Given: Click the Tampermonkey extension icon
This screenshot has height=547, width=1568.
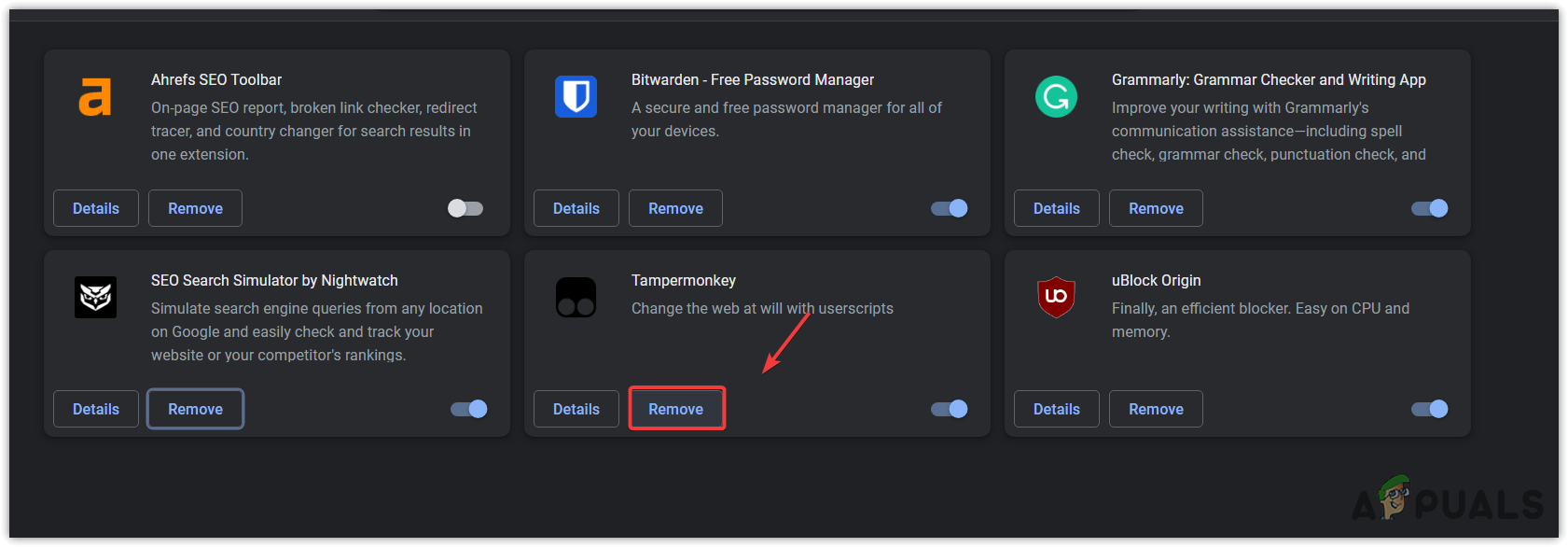Looking at the screenshot, I should (576, 298).
